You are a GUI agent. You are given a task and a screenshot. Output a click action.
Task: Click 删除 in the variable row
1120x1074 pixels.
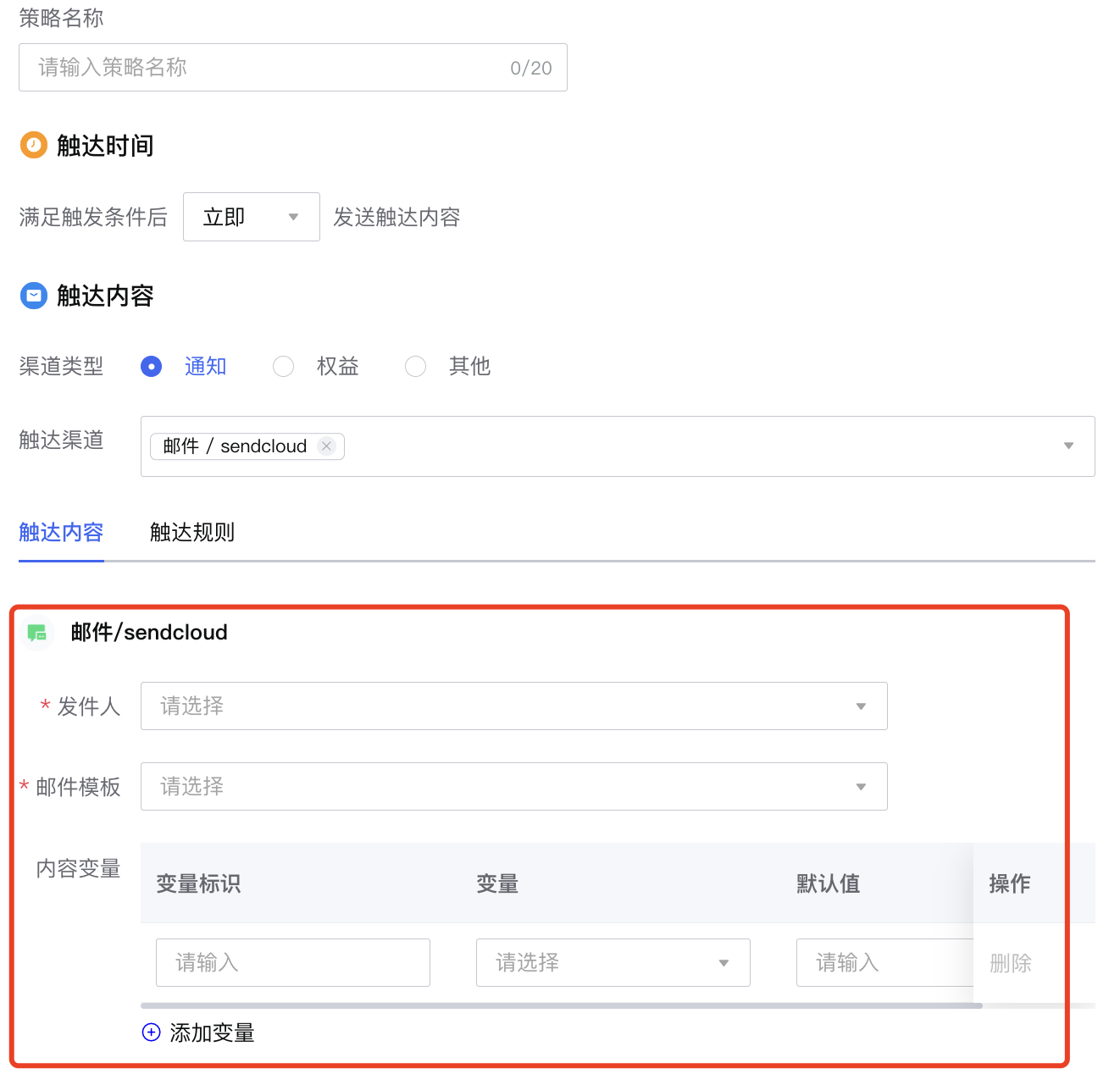tap(1011, 963)
